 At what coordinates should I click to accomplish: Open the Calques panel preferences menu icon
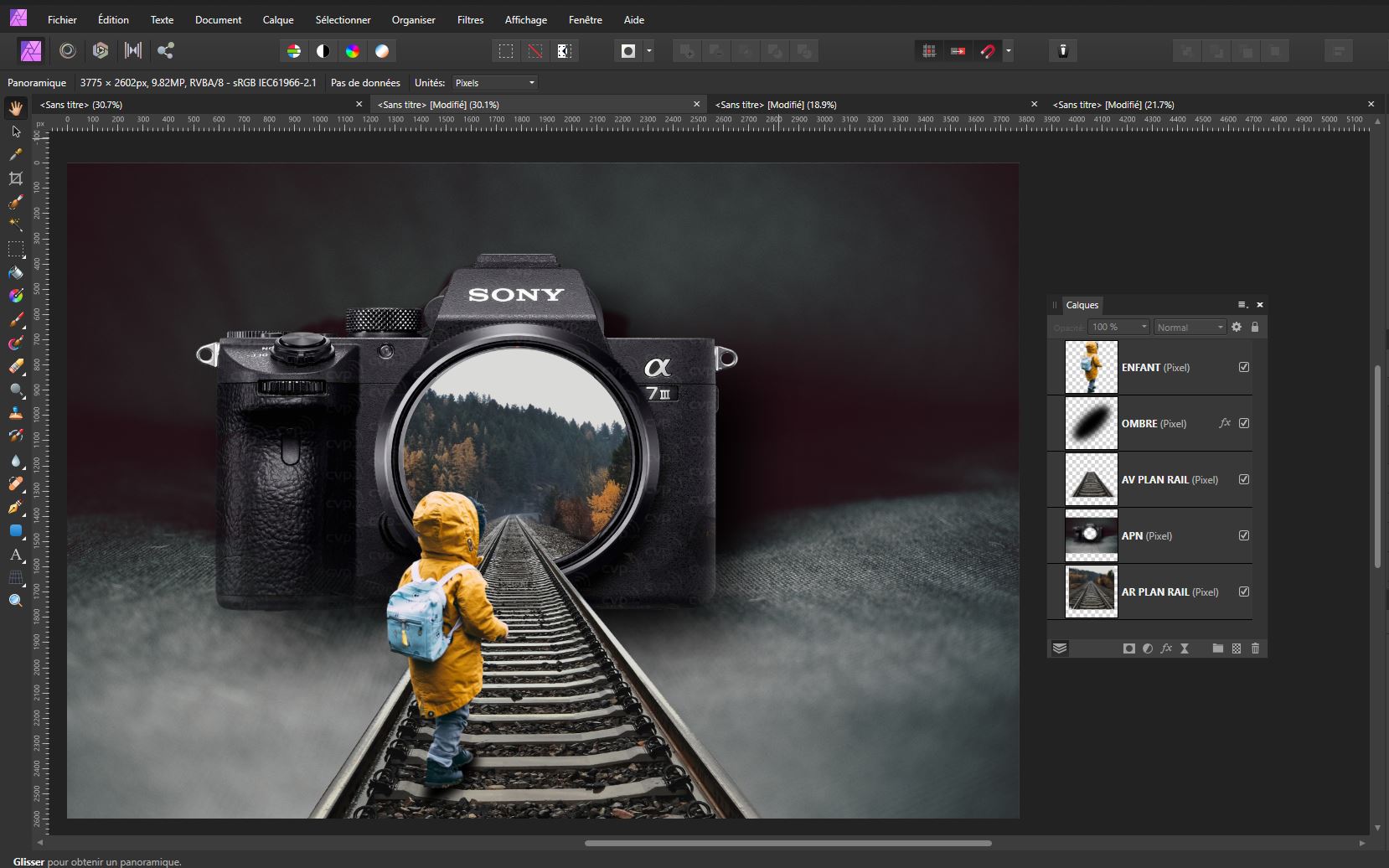[1242, 305]
